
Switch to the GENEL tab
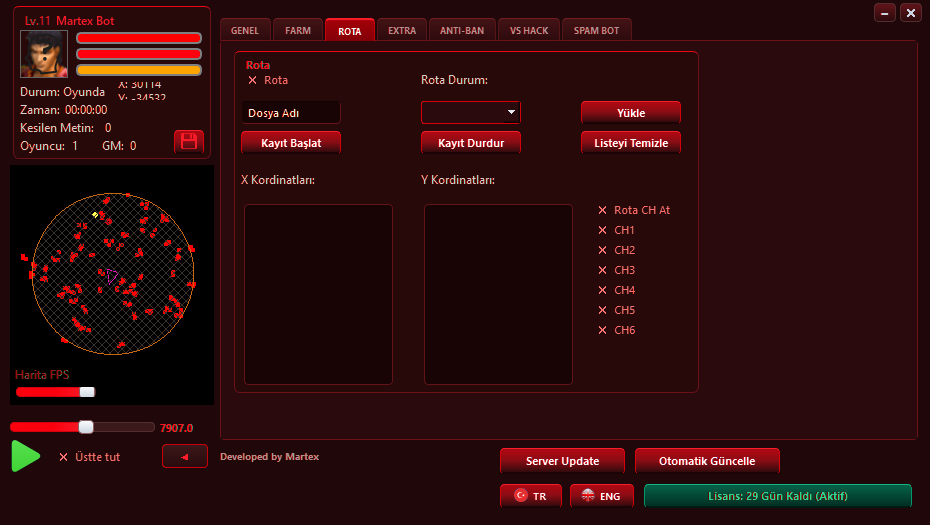tap(245, 30)
